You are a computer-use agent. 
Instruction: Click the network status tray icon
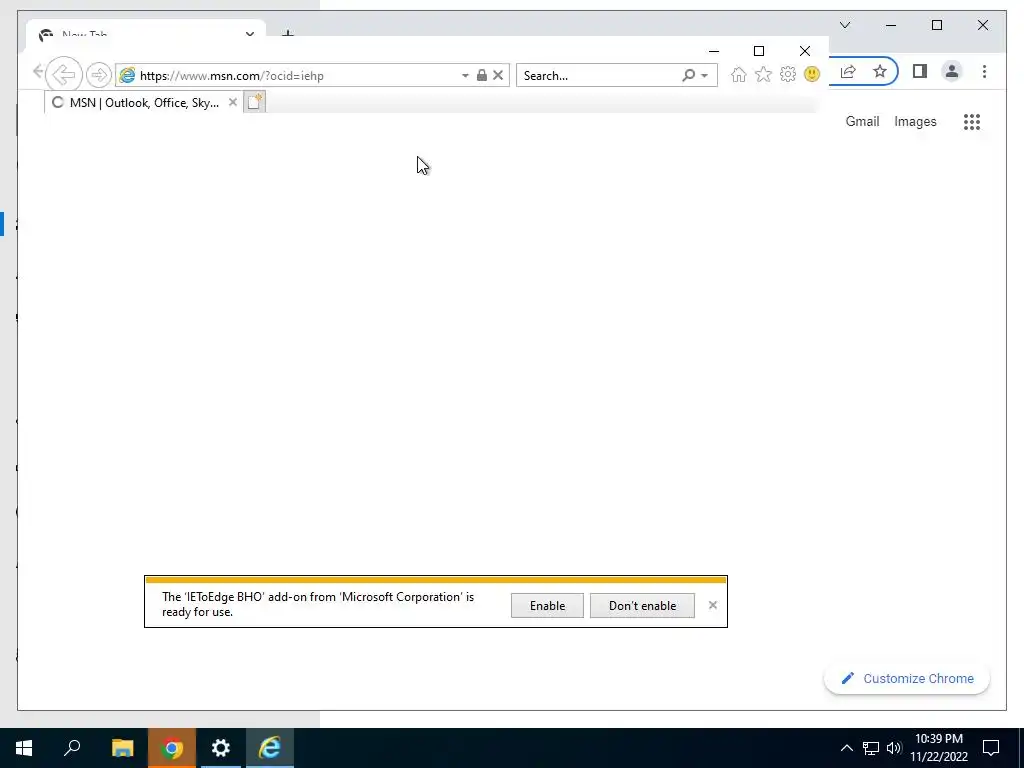click(x=871, y=748)
